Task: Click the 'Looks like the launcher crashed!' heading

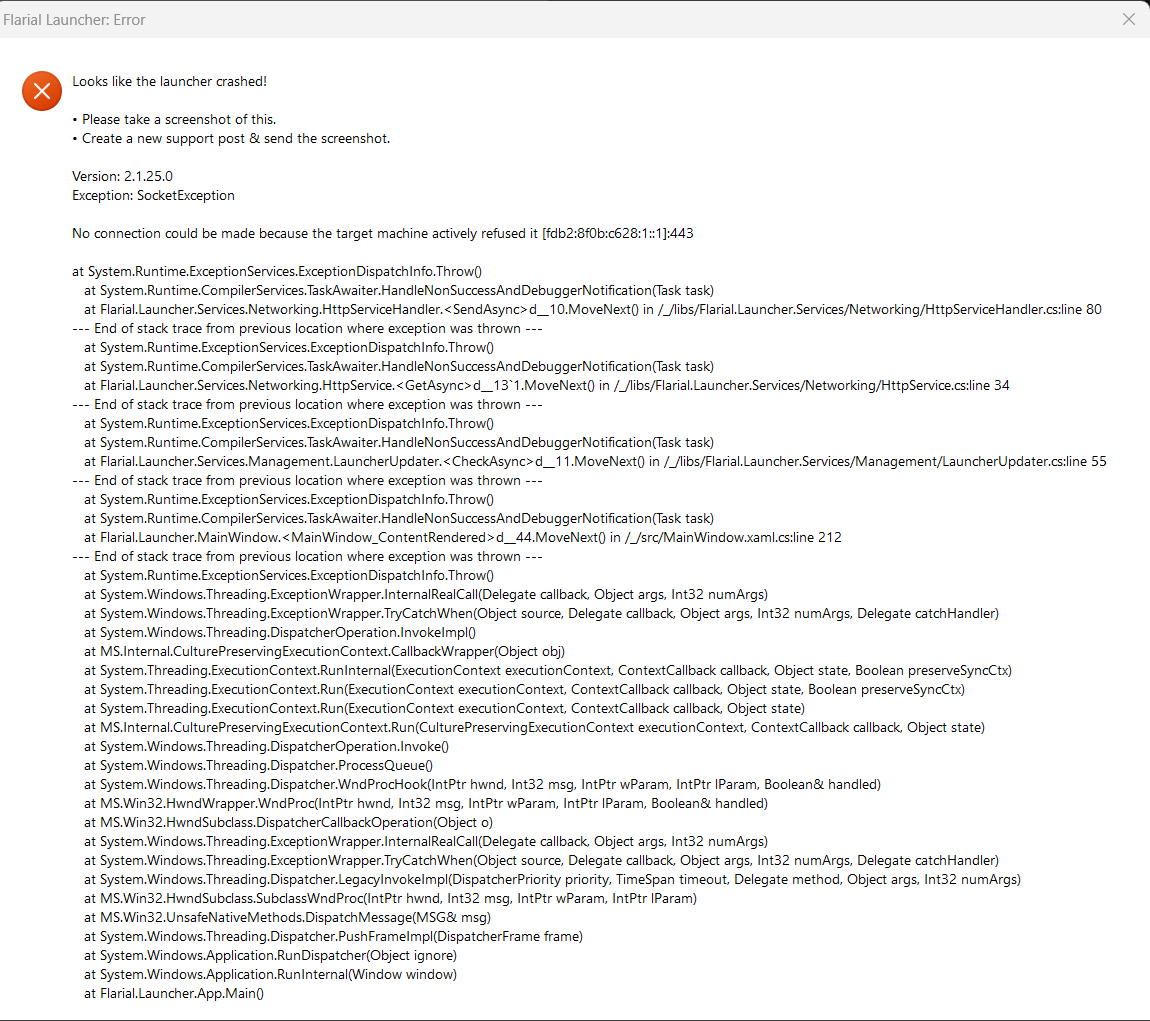Action: 169,81
